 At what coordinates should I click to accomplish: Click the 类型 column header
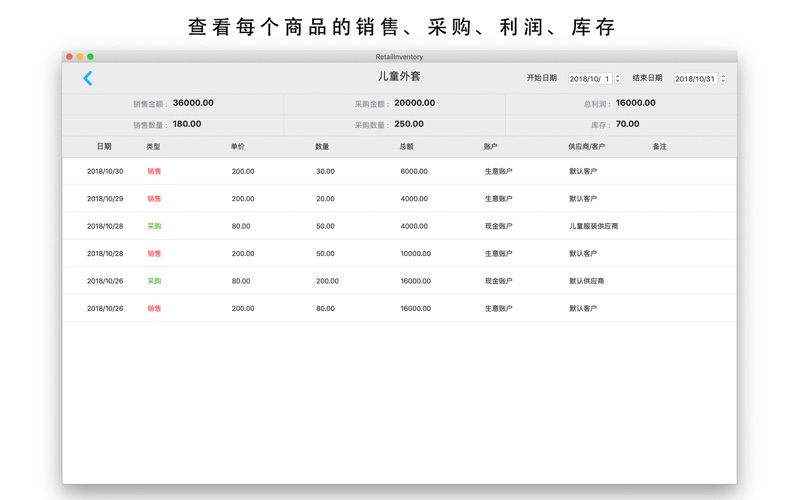tap(153, 147)
